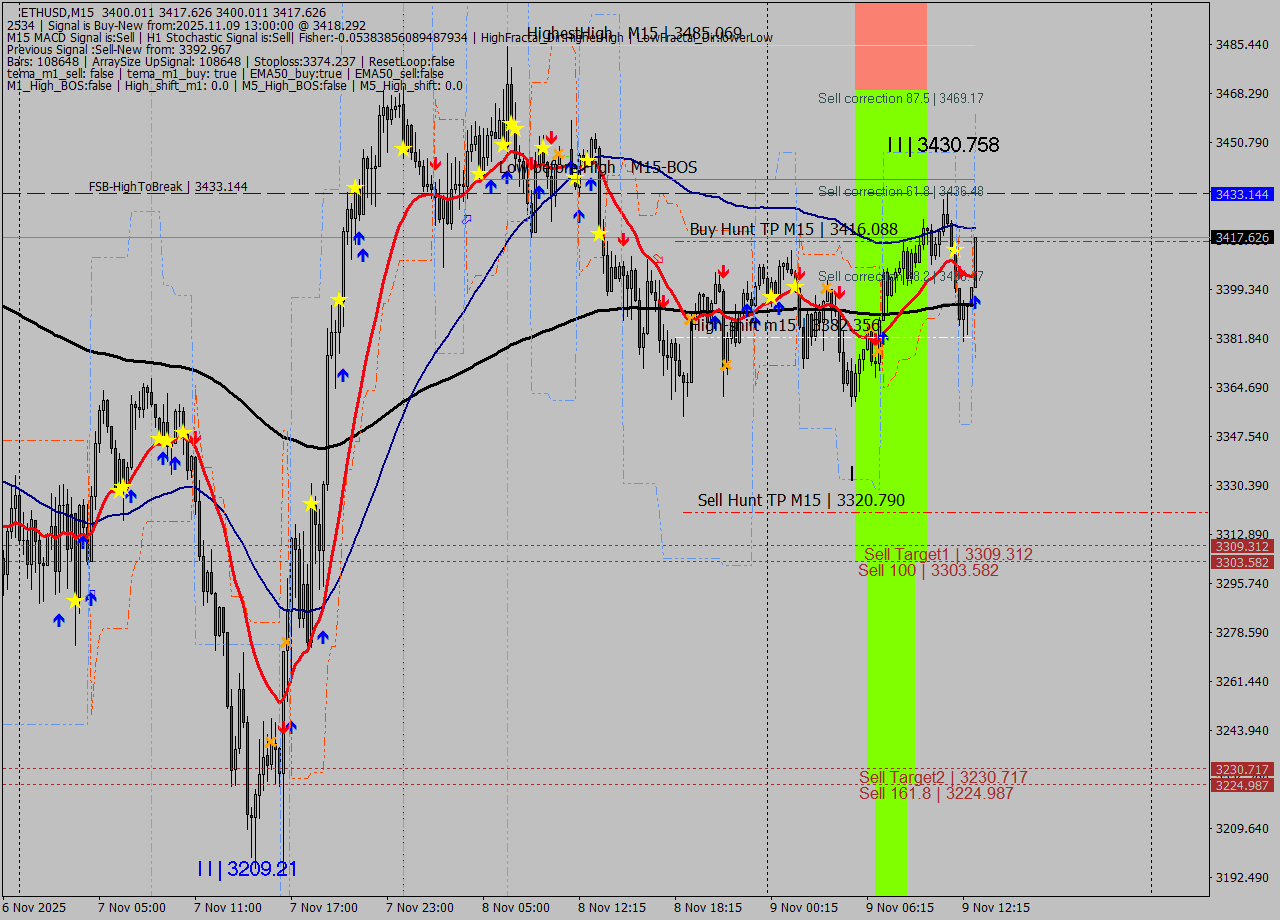Click the hollow red arrow outline marker
1280x920 pixels.
(657, 259)
